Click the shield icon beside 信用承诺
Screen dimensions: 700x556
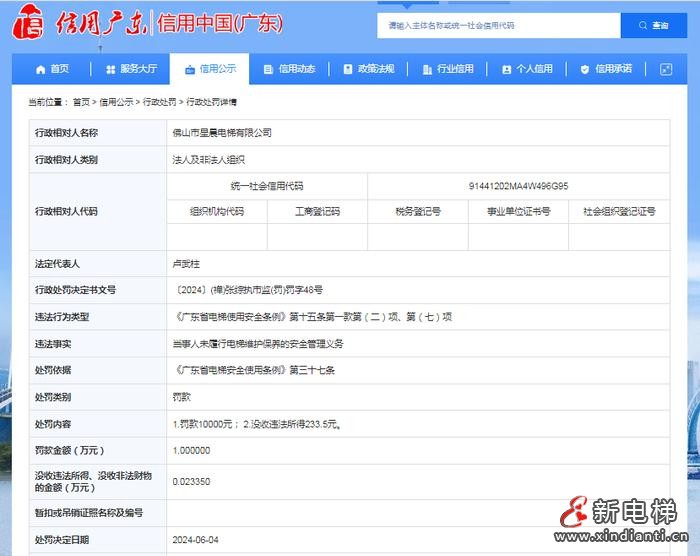click(585, 69)
